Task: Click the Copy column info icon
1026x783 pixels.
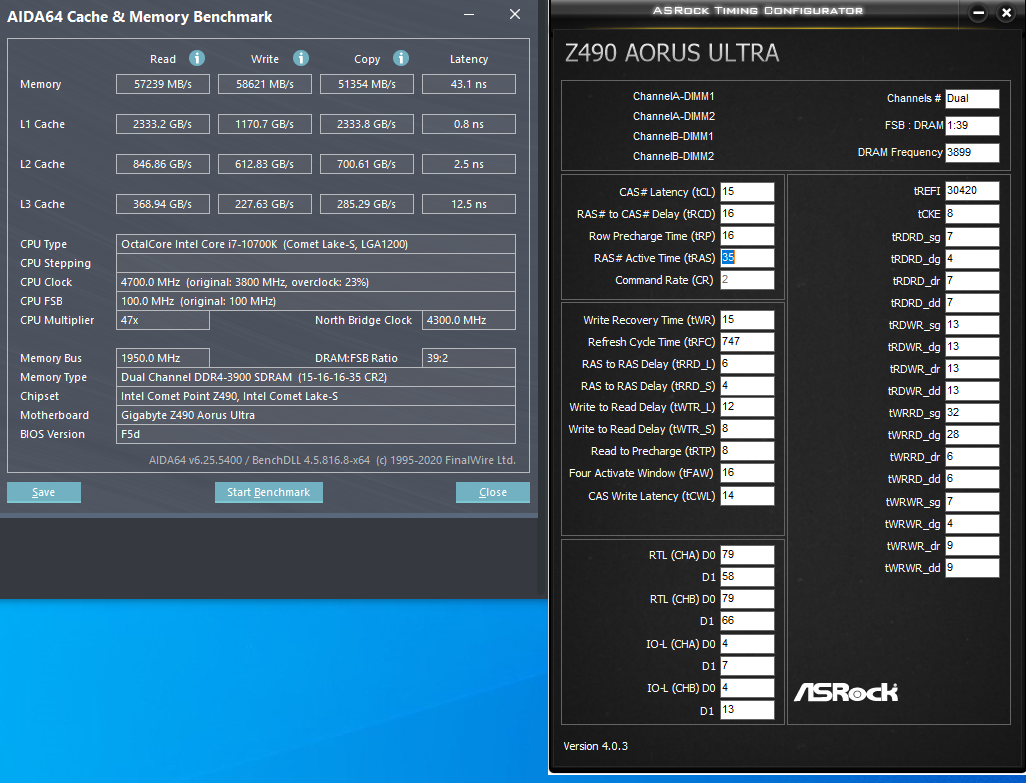Action: pyautogui.click(x=401, y=58)
